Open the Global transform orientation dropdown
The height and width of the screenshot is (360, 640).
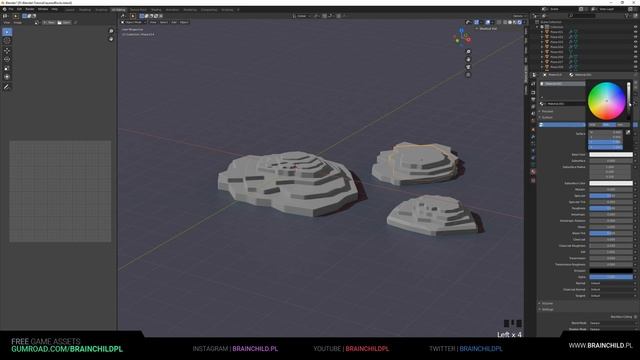302,16
